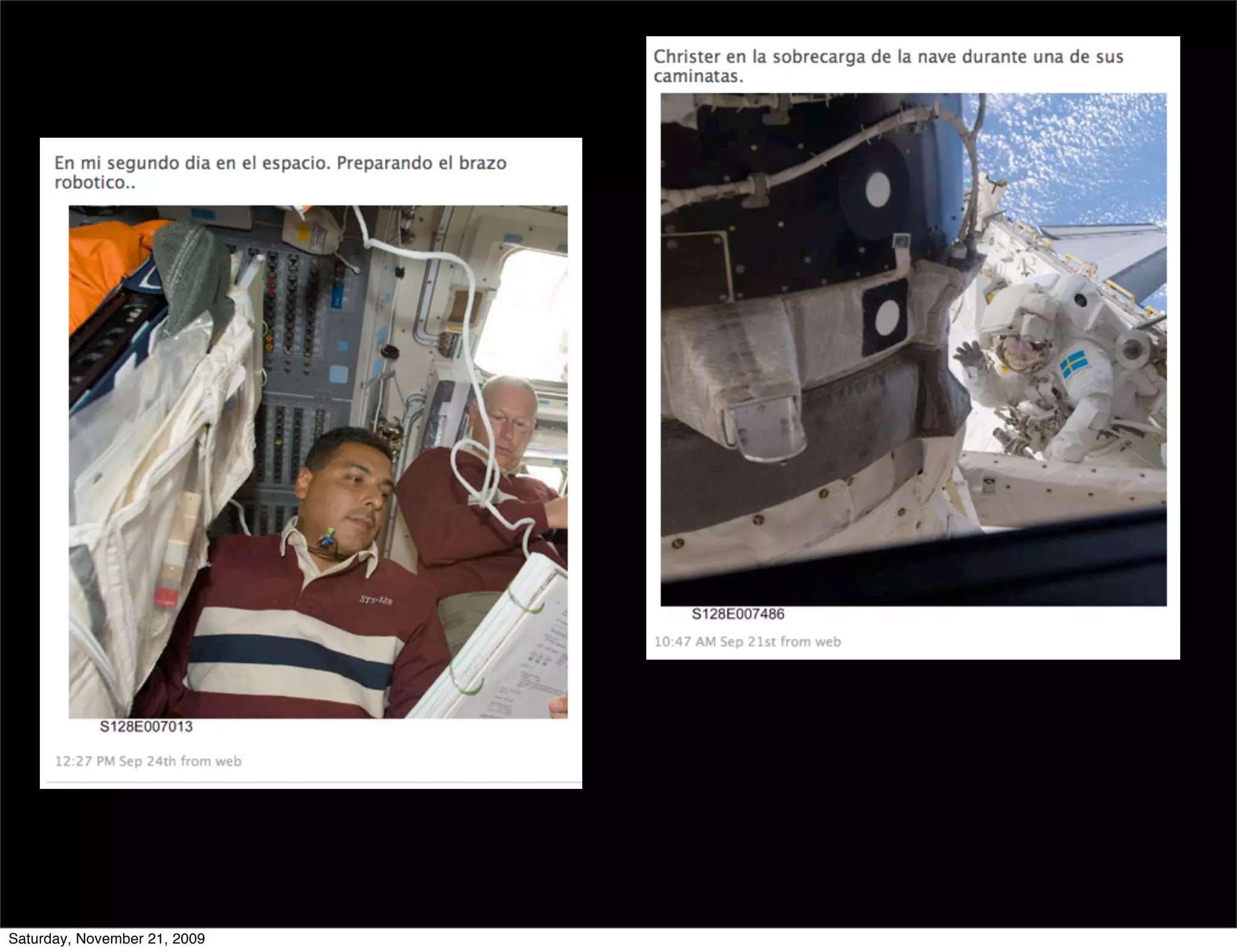The height and width of the screenshot is (952, 1237).
Task: Click the STS-128 logo on the shirt
Action: click(376, 600)
